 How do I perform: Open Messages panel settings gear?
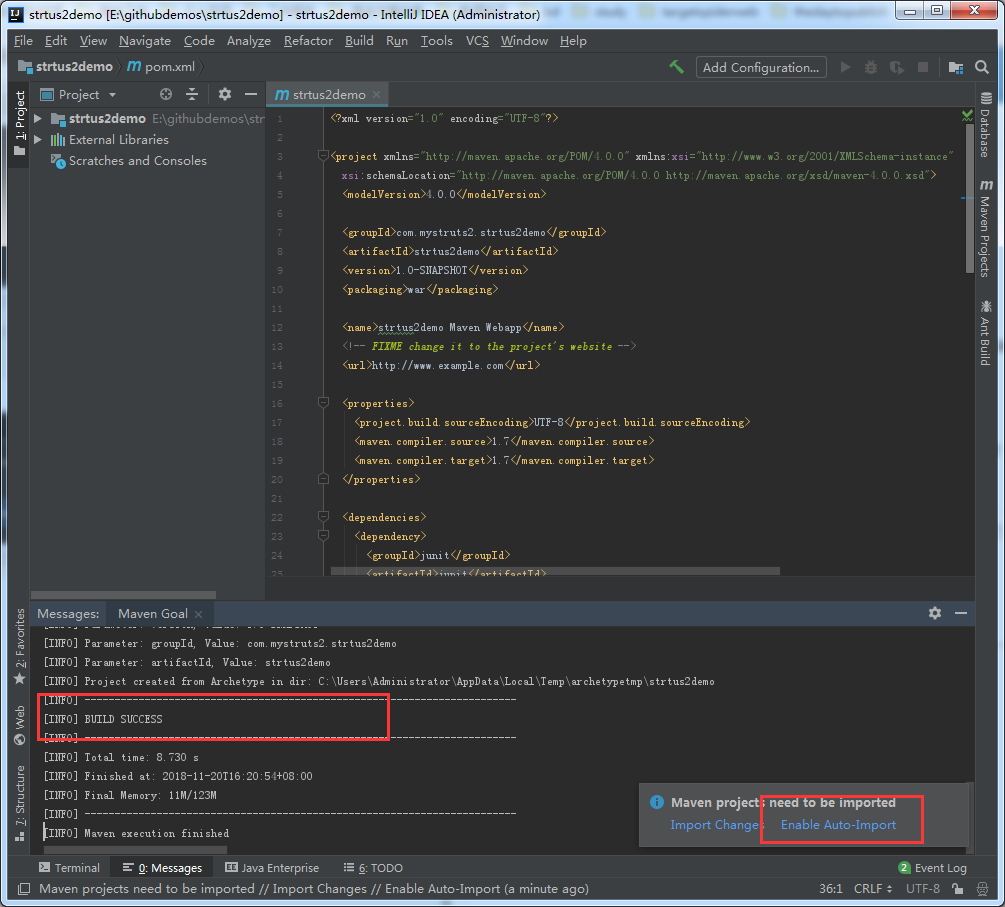934,613
